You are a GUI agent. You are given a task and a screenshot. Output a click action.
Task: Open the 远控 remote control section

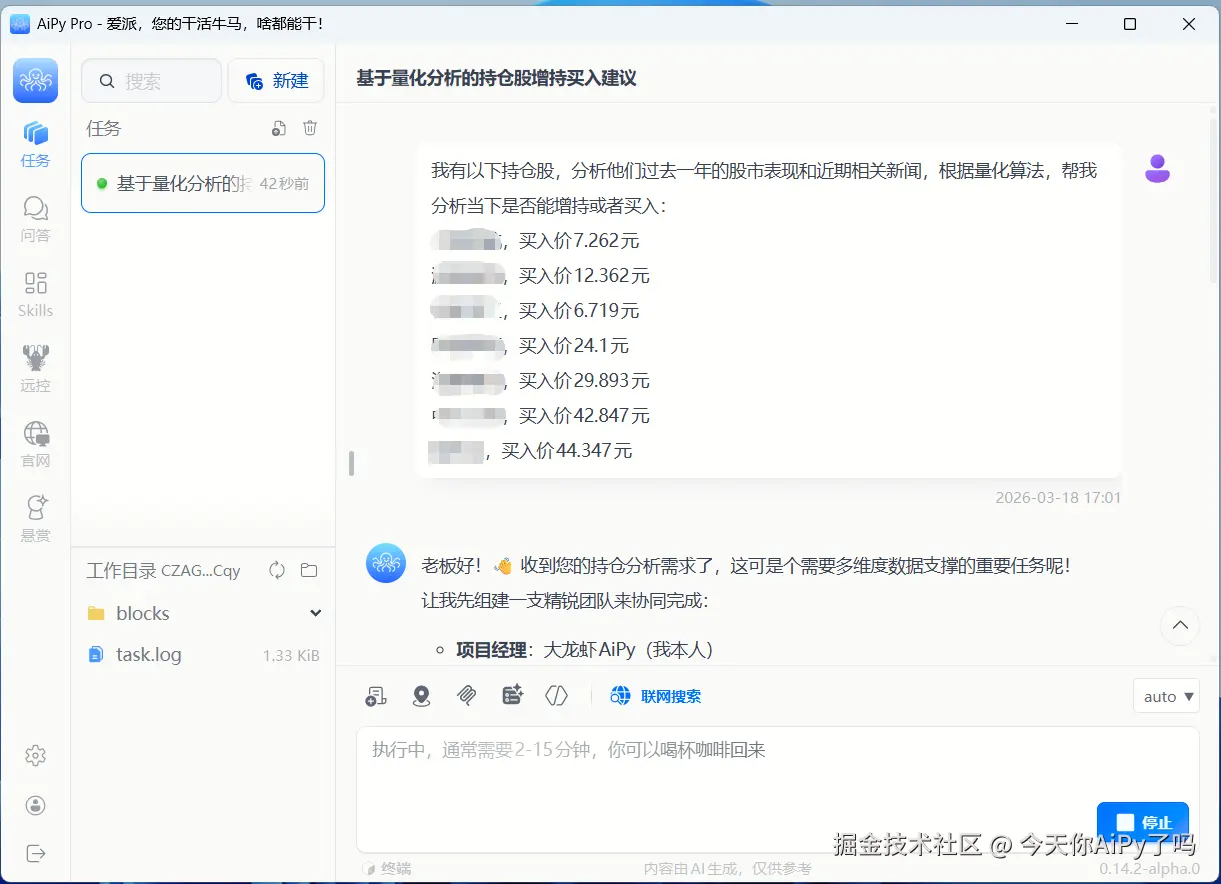[x=35, y=369]
